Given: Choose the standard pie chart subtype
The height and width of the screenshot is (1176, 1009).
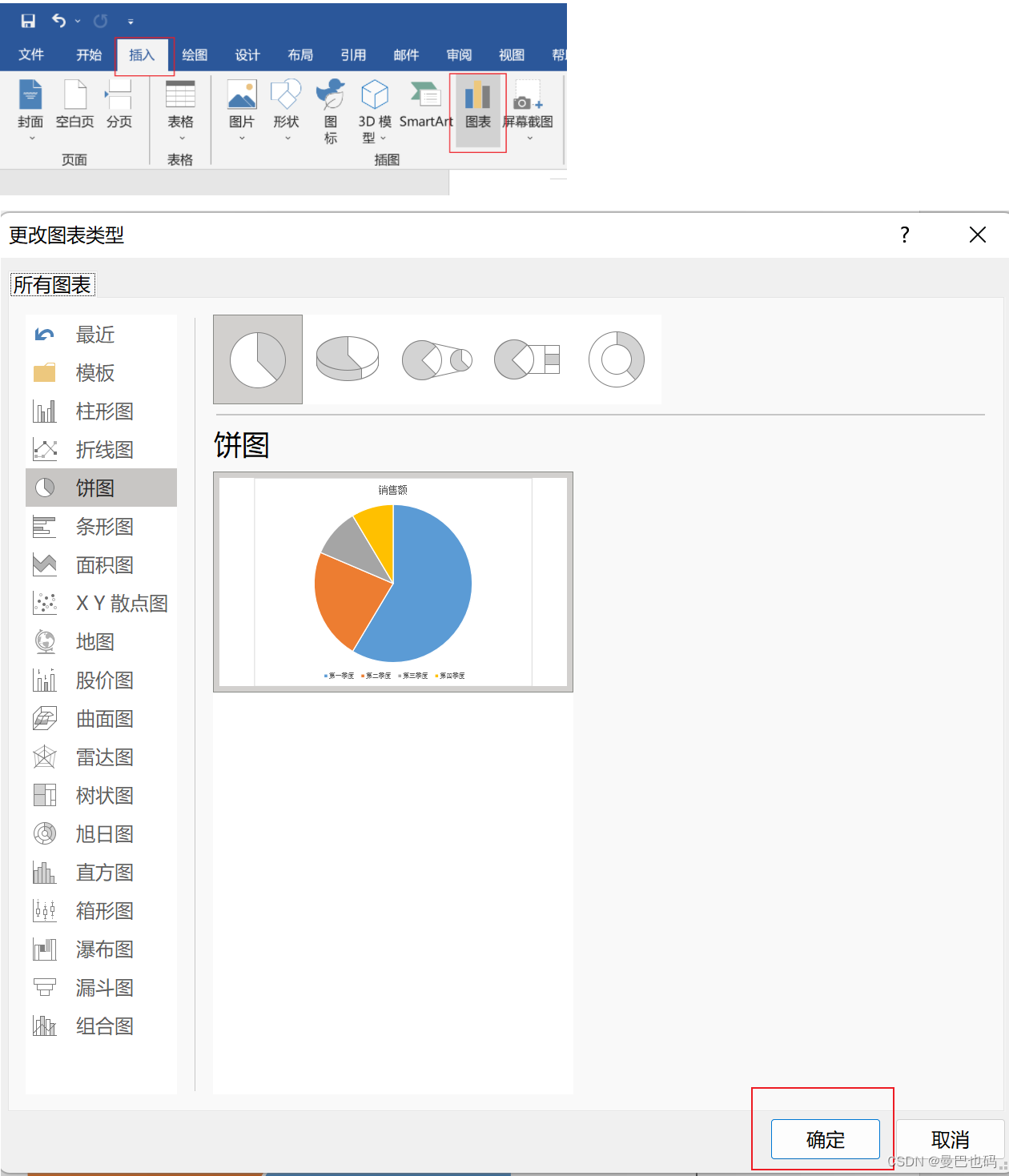Looking at the screenshot, I should pyautogui.click(x=258, y=359).
